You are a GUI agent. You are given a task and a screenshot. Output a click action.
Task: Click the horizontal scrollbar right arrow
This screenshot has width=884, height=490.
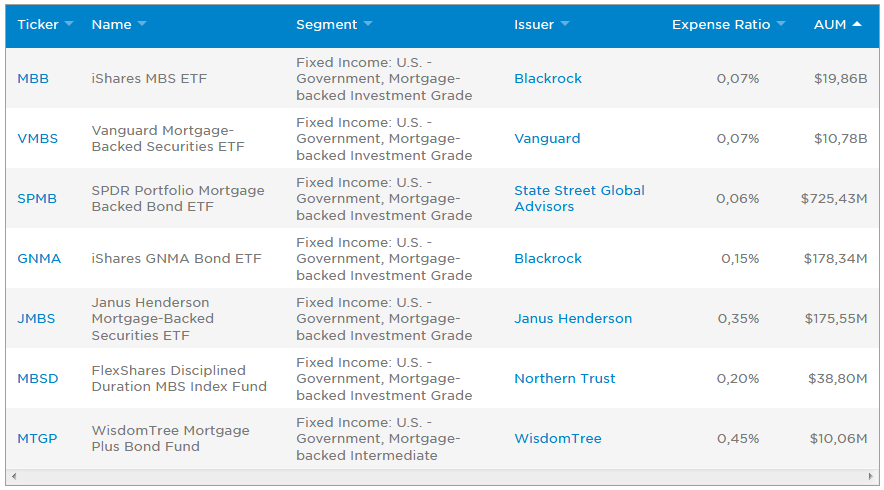pyautogui.click(x=873, y=477)
